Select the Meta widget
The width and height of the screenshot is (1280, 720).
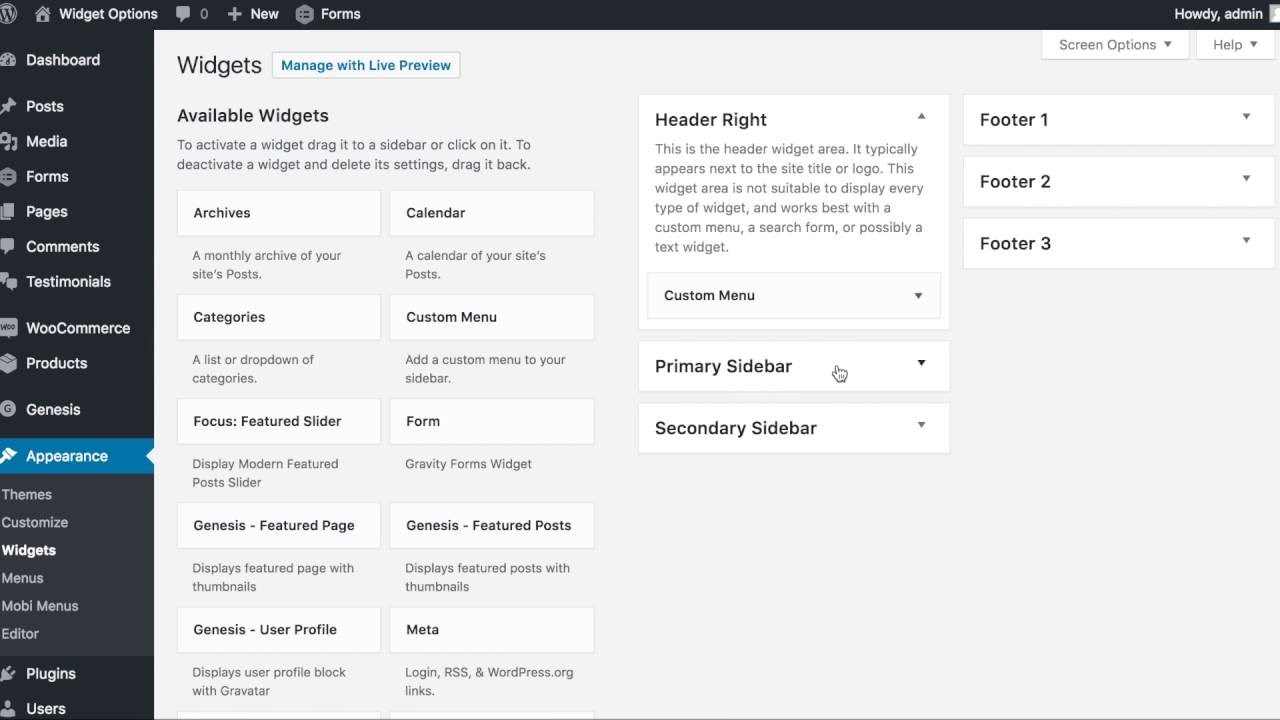(492, 629)
